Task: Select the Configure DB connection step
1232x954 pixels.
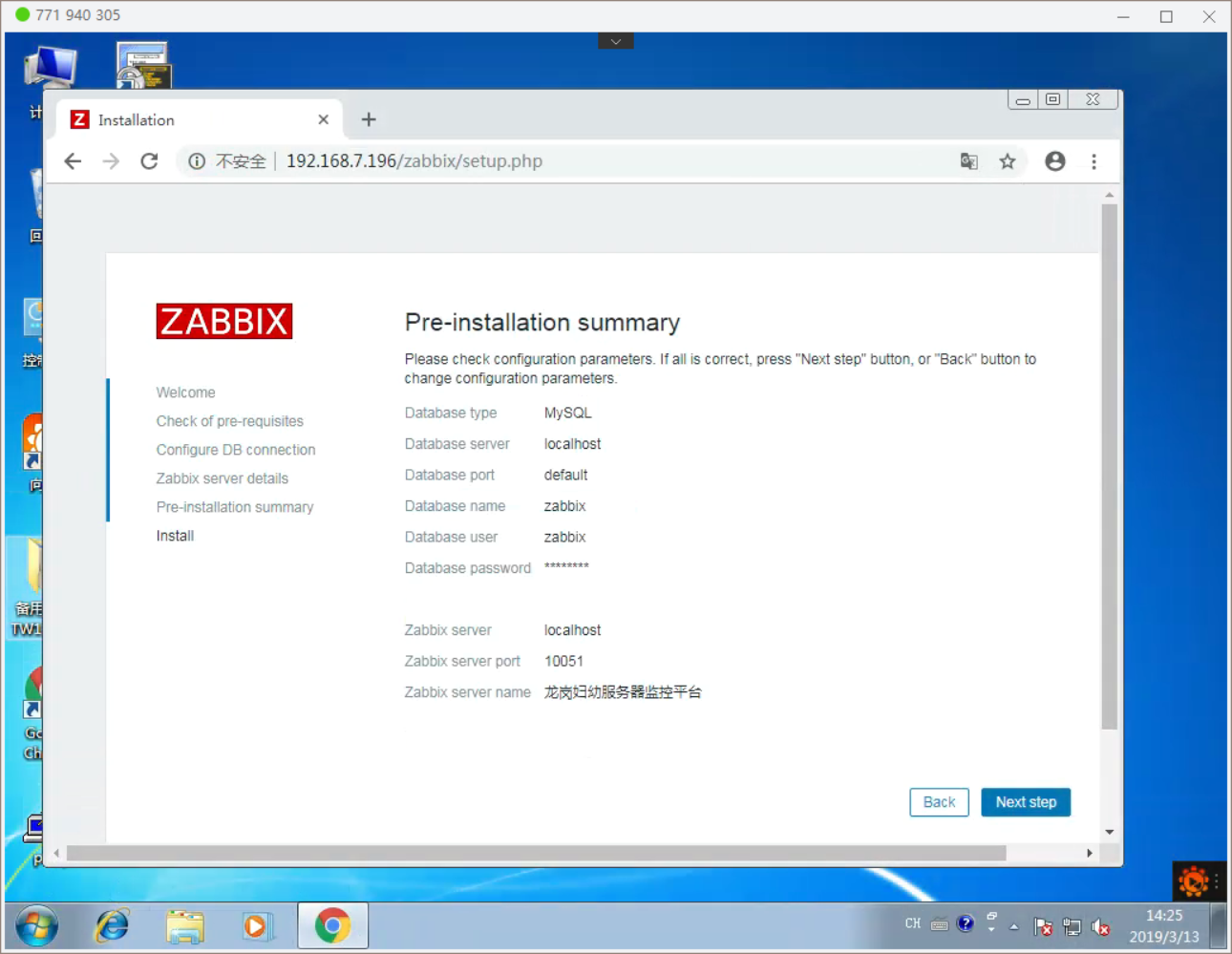Action: tap(236, 450)
